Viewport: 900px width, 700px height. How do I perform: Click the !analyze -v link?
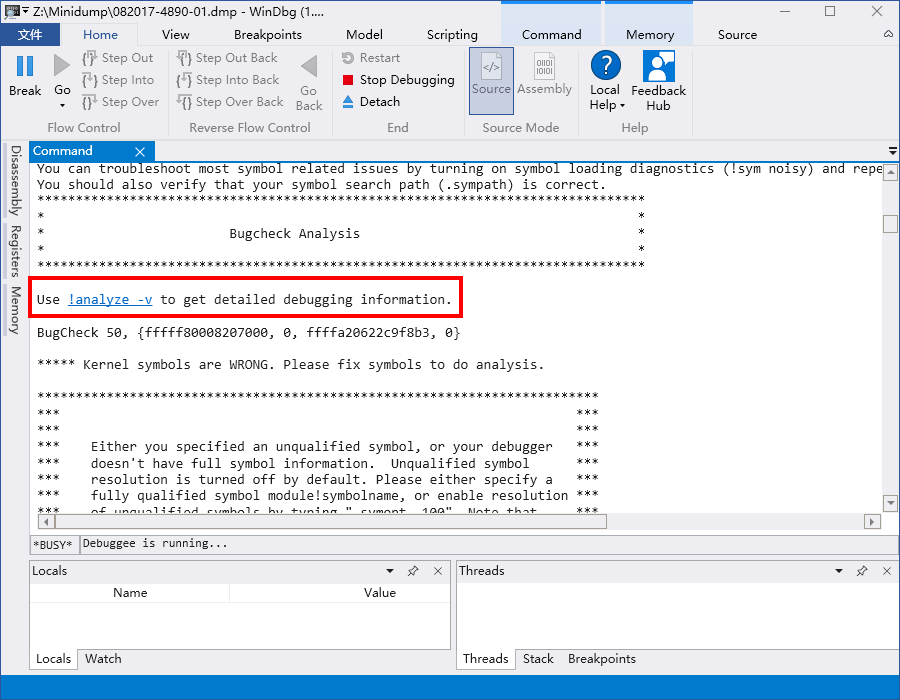click(x=110, y=300)
